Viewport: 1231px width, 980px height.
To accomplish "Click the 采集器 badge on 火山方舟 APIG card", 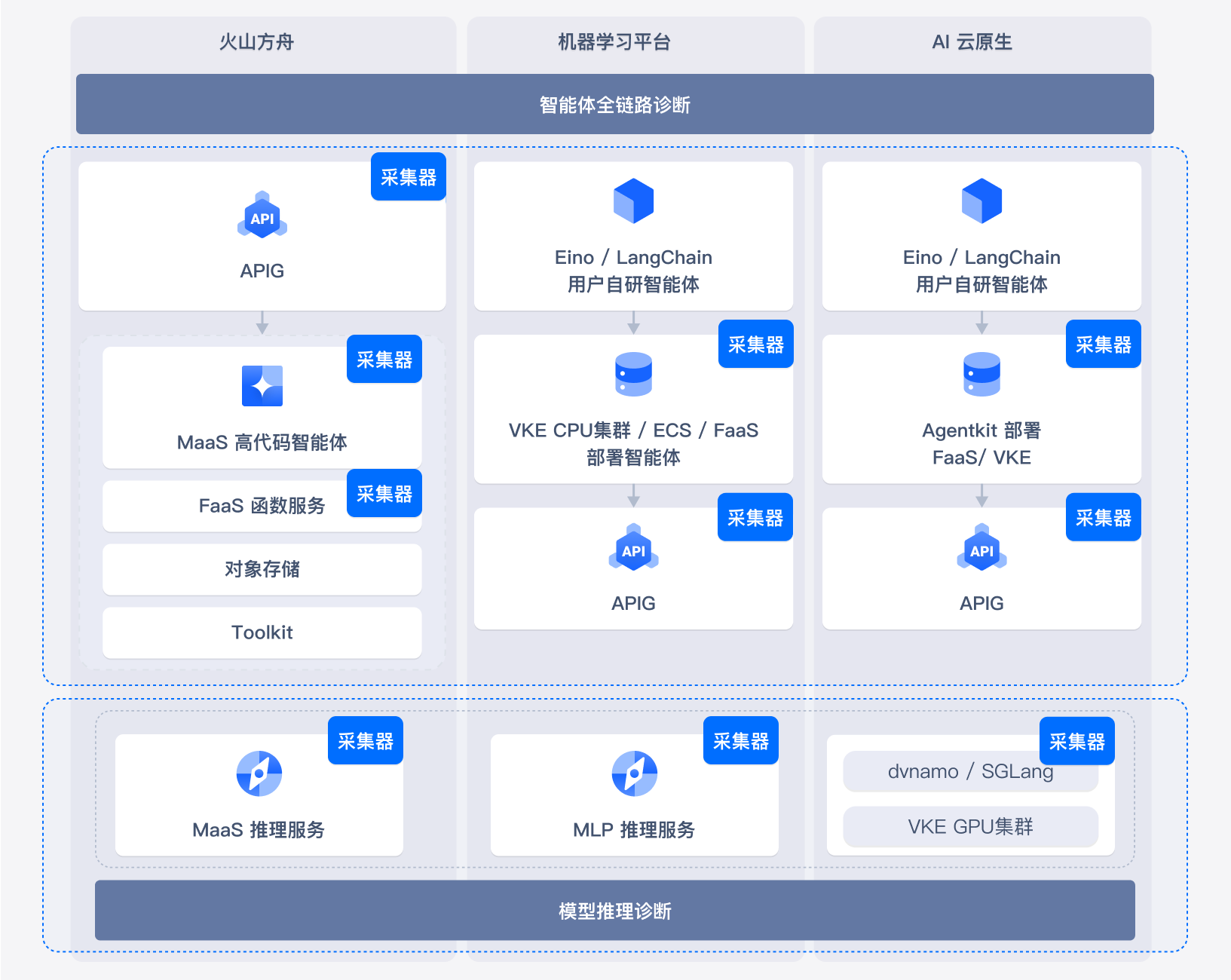I will (409, 177).
